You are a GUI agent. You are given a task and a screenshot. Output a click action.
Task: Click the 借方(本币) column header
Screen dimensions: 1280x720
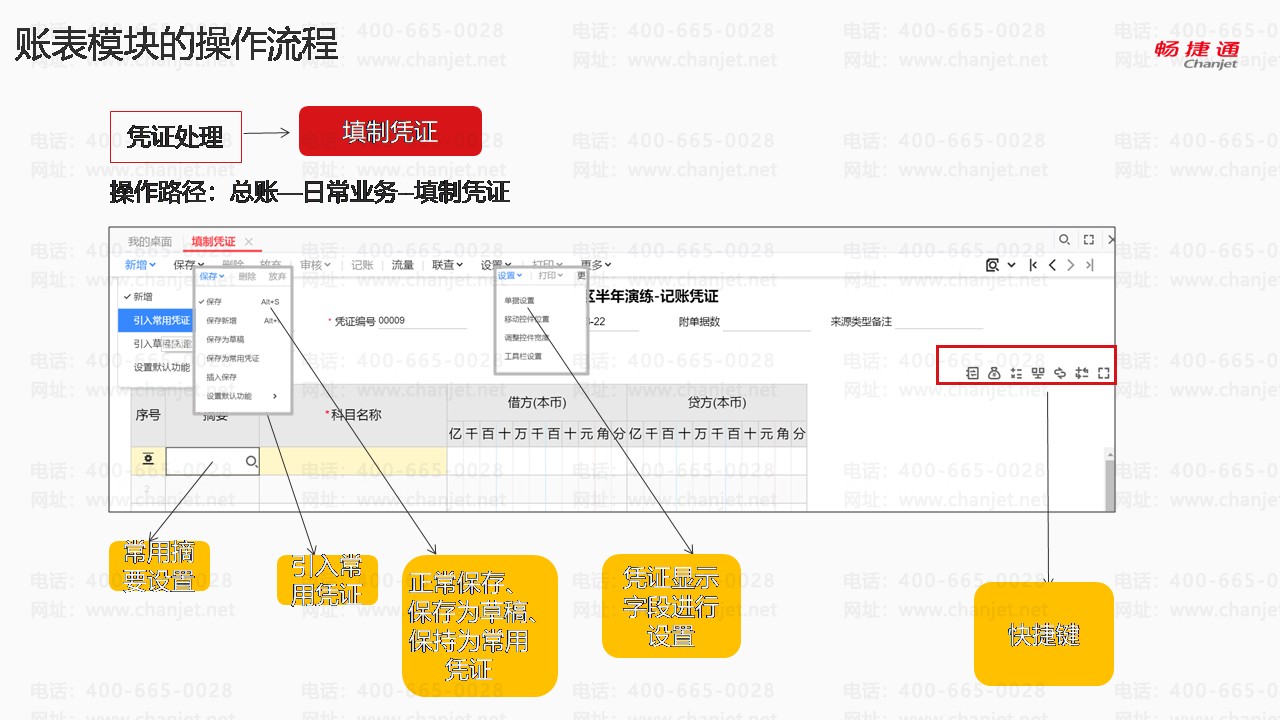coord(537,403)
